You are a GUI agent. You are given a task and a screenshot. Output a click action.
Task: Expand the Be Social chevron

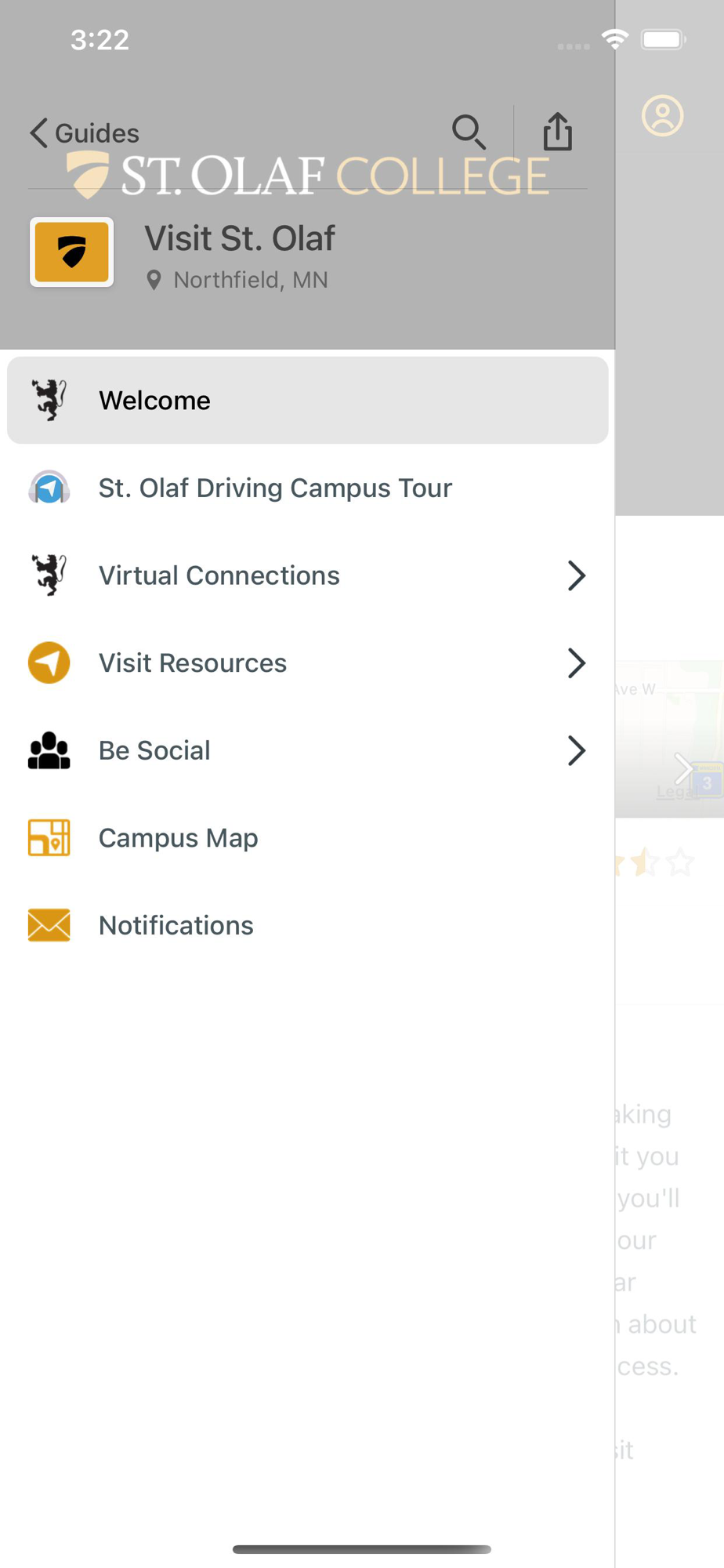(x=577, y=750)
